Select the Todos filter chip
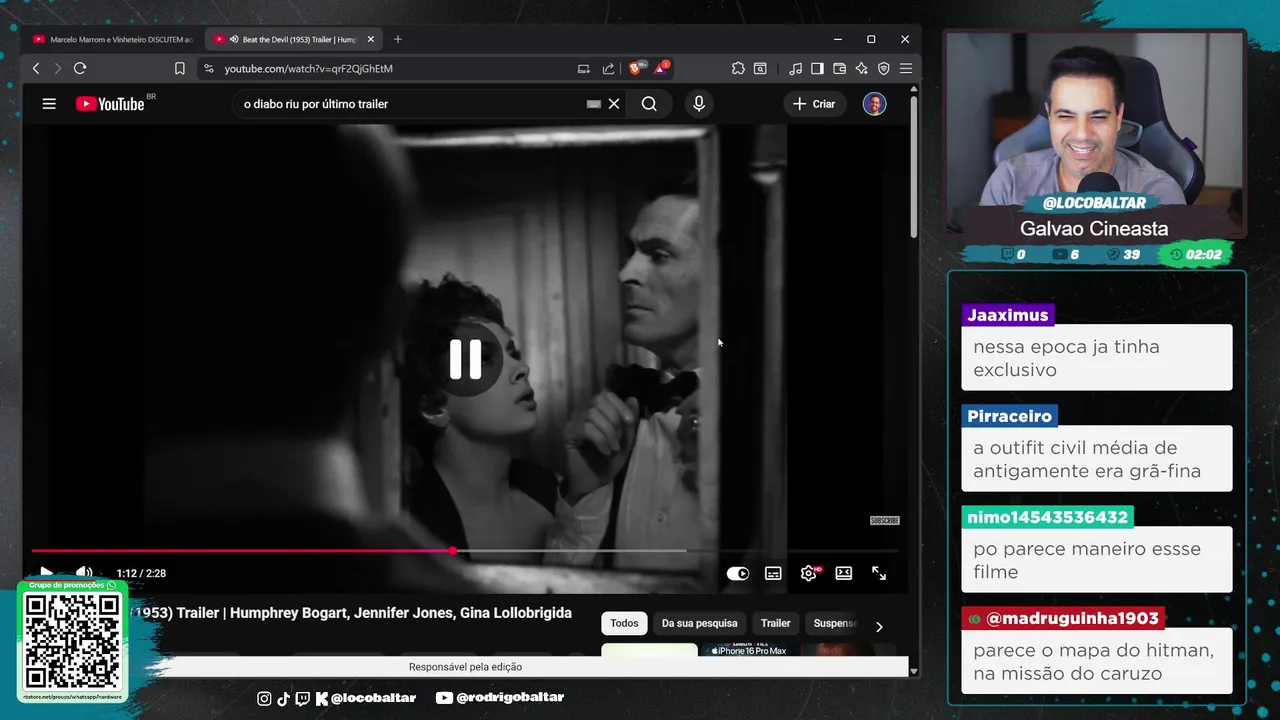The image size is (1280, 720). pyautogui.click(x=624, y=623)
